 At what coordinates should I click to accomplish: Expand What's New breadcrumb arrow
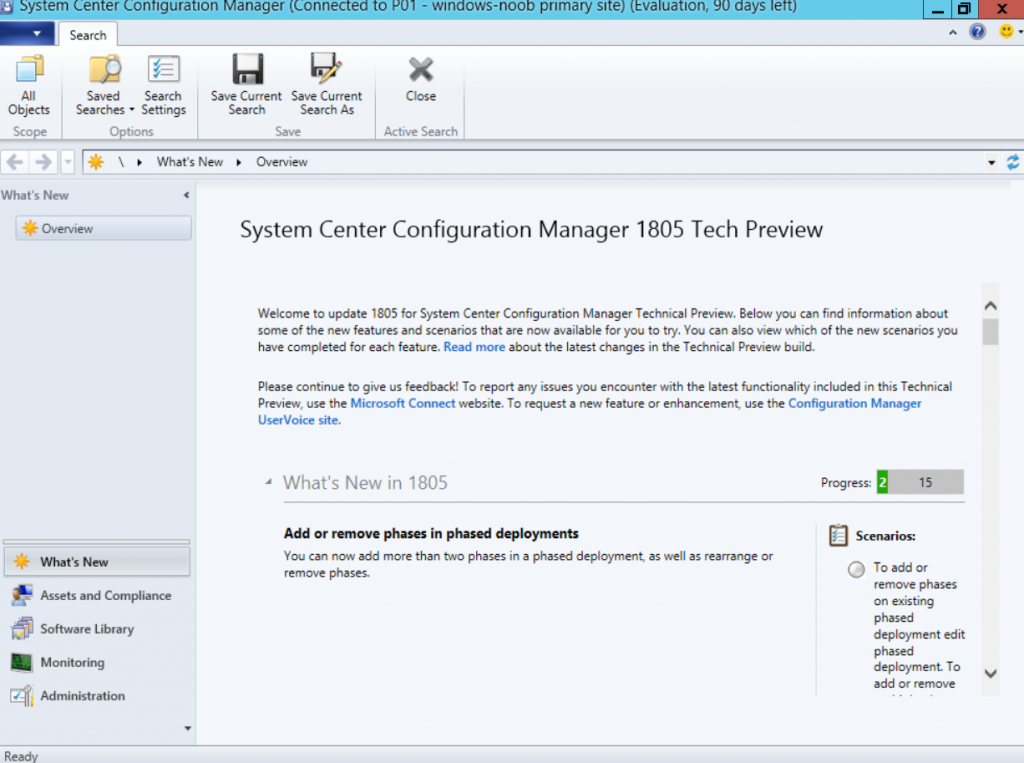click(x=239, y=162)
